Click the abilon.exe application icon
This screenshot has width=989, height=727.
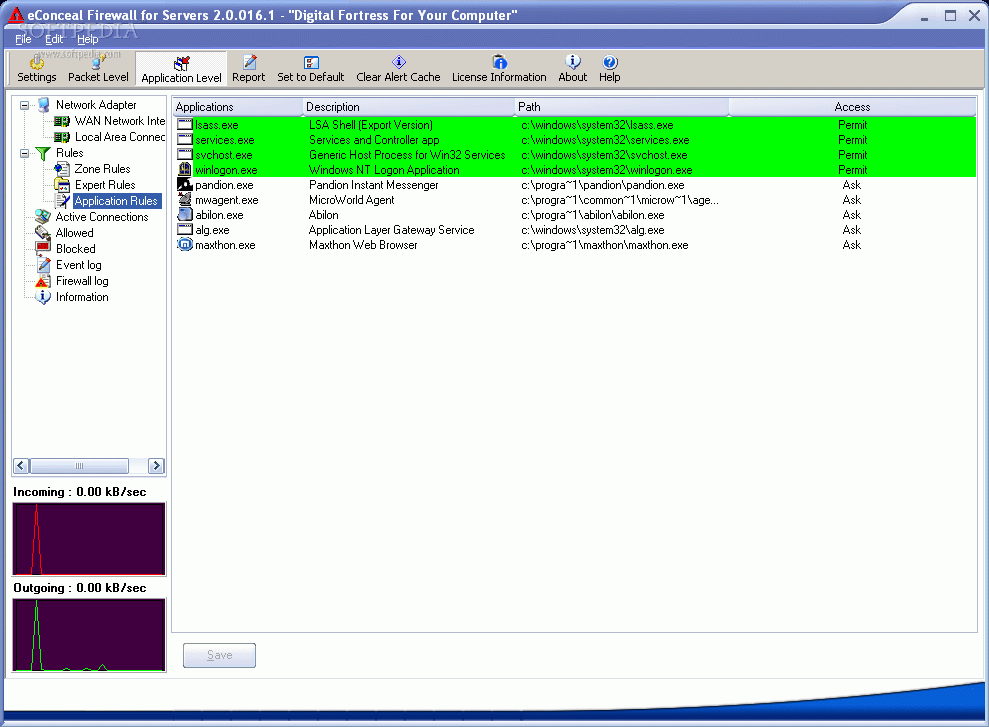coord(184,215)
